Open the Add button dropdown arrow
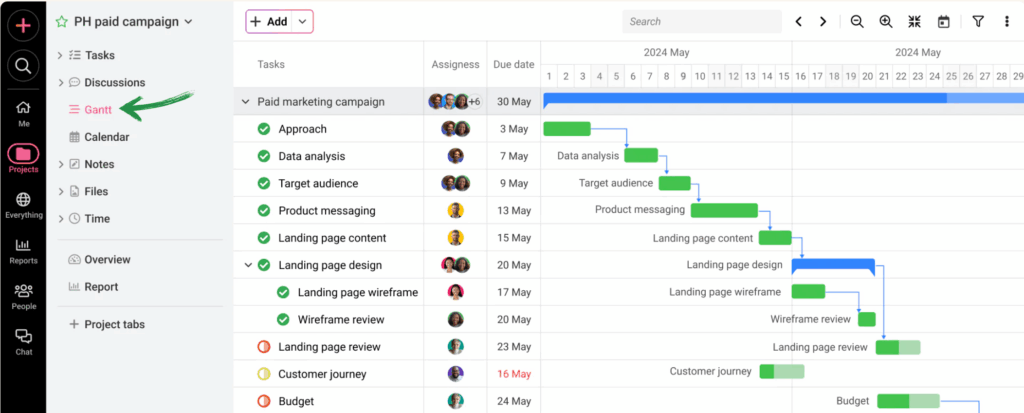This screenshot has width=1024, height=413. pos(302,22)
